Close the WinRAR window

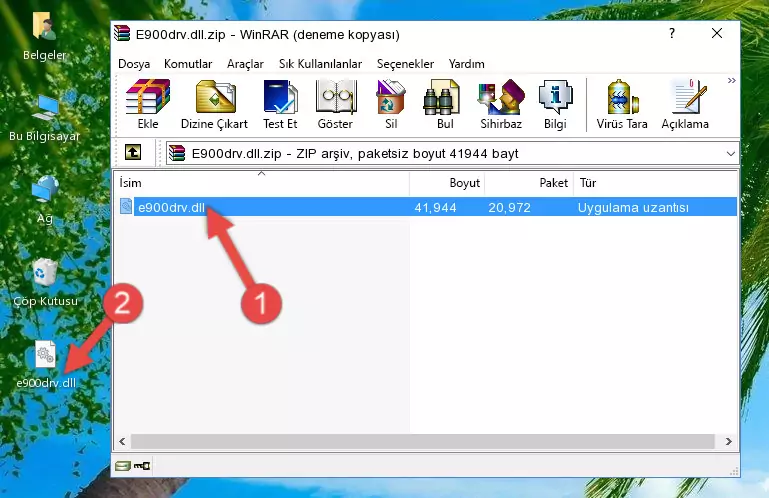pos(717,33)
